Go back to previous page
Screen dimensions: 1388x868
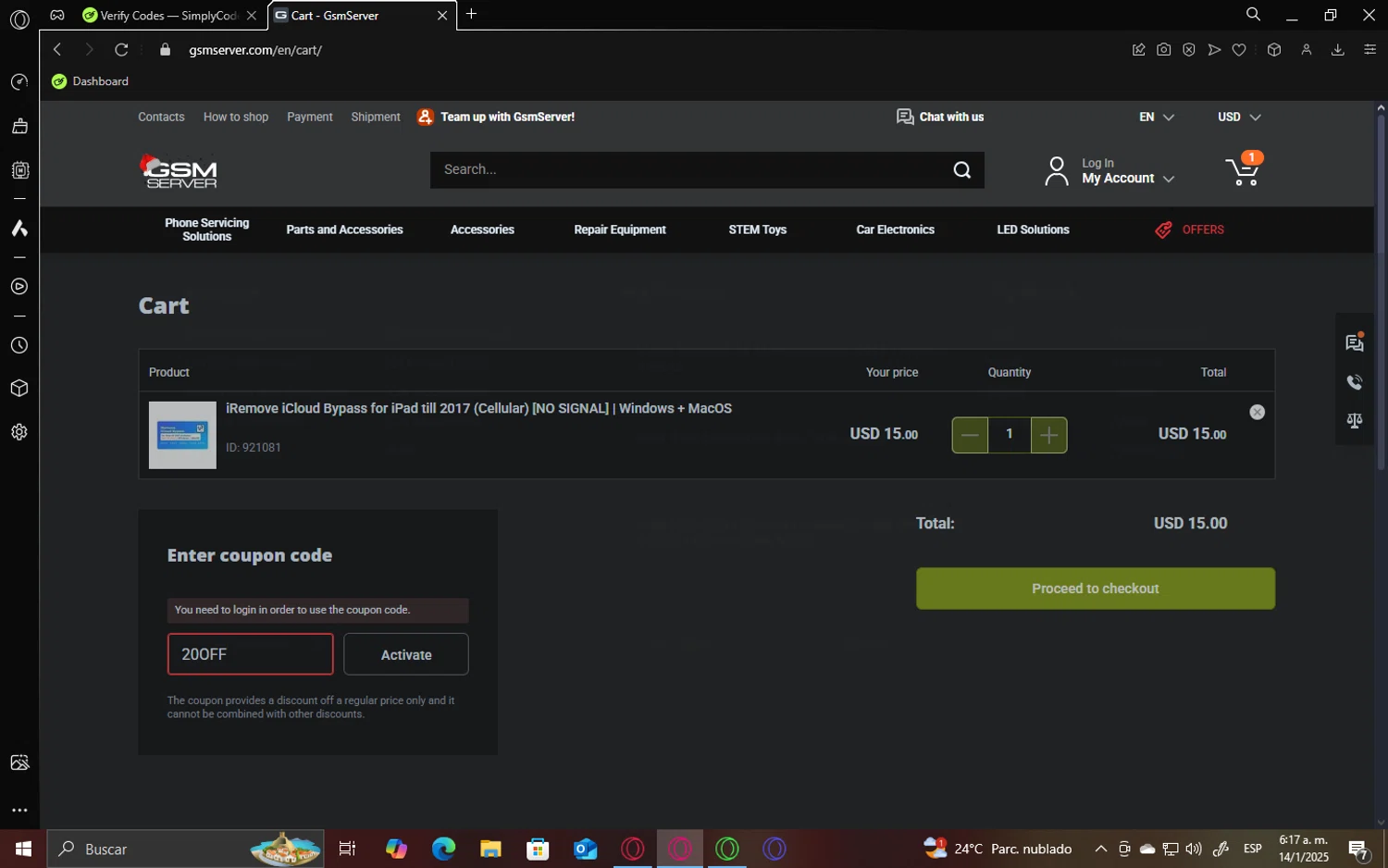[57, 50]
